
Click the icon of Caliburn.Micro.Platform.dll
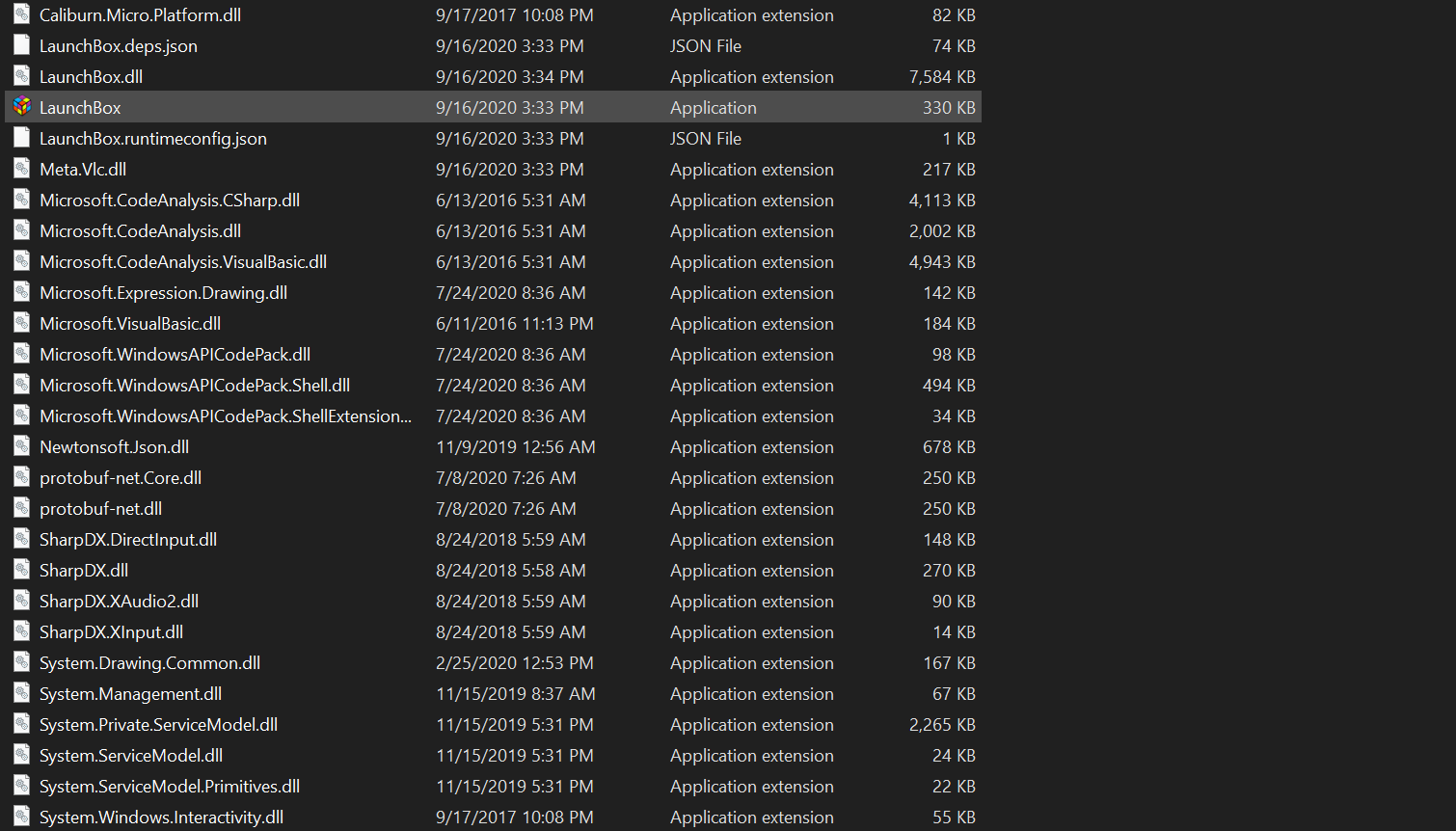coord(21,14)
